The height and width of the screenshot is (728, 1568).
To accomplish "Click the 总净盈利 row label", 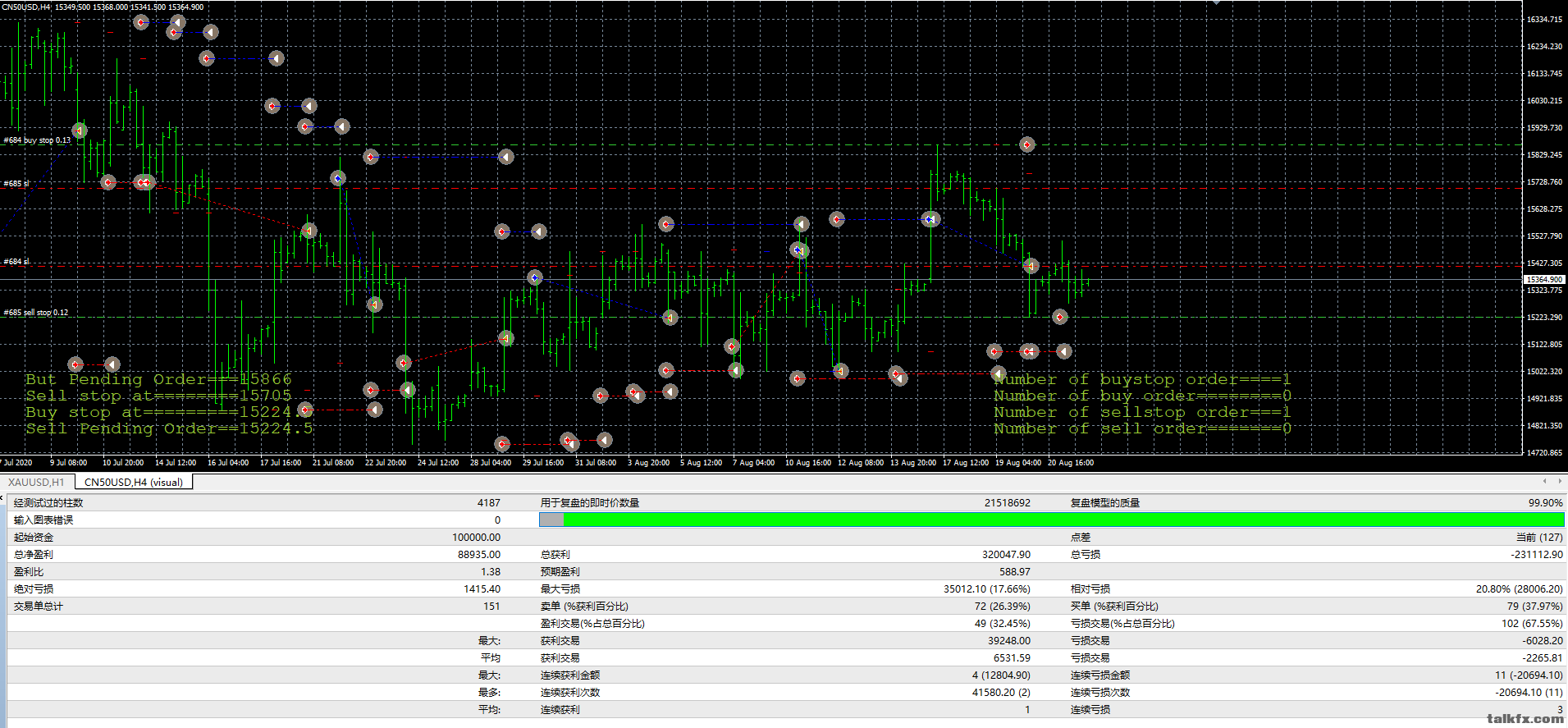I will tap(33, 554).
